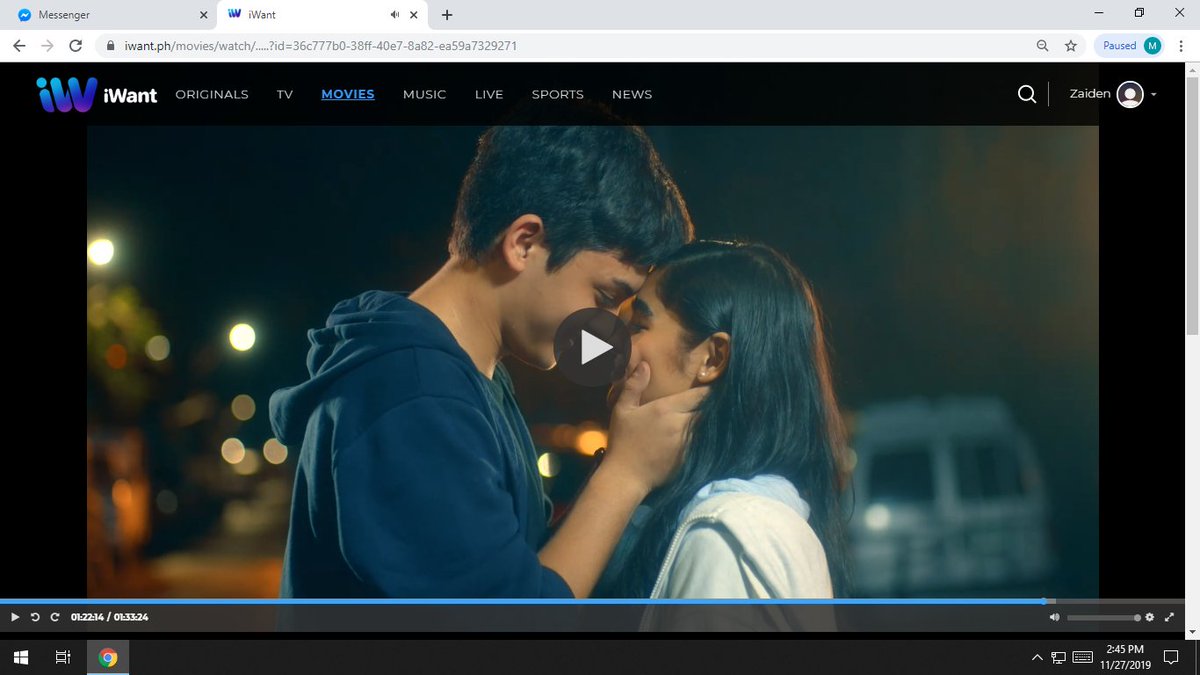Image resolution: width=1200 pixels, height=675 pixels.
Task: Go back in browser history
Action: point(19,45)
